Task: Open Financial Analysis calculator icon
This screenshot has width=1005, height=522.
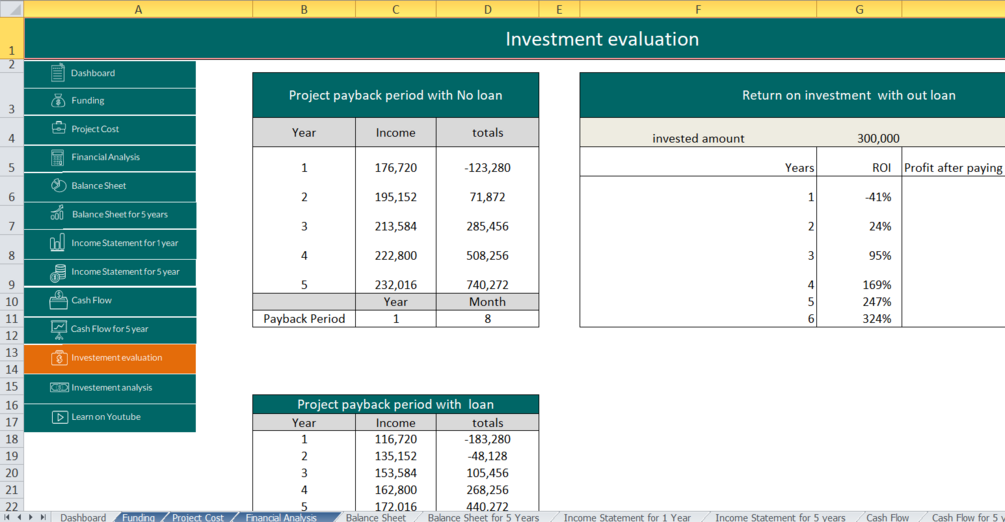Action: pyautogui.click(x=58, y=157)
